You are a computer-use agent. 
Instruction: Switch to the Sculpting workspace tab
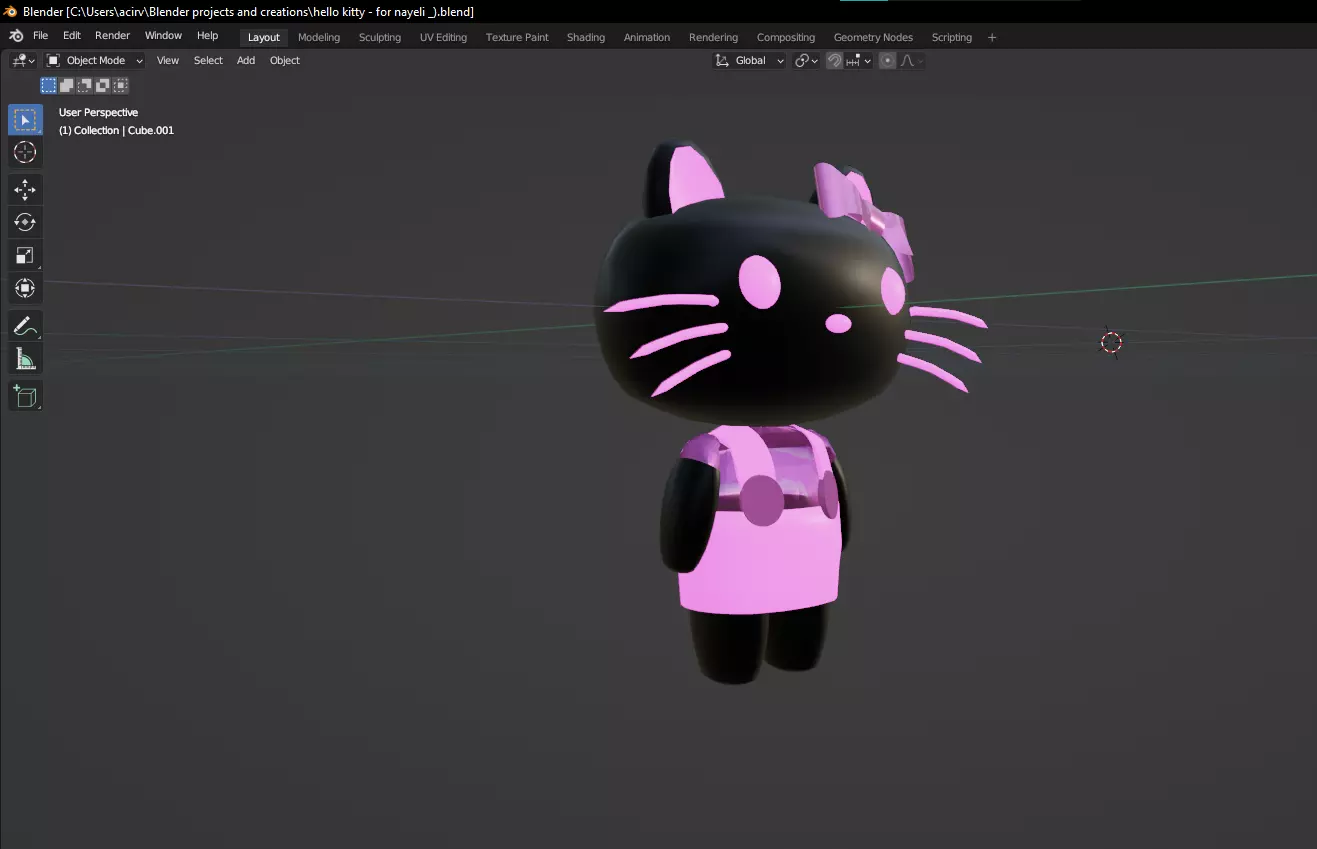pos(380,38)
